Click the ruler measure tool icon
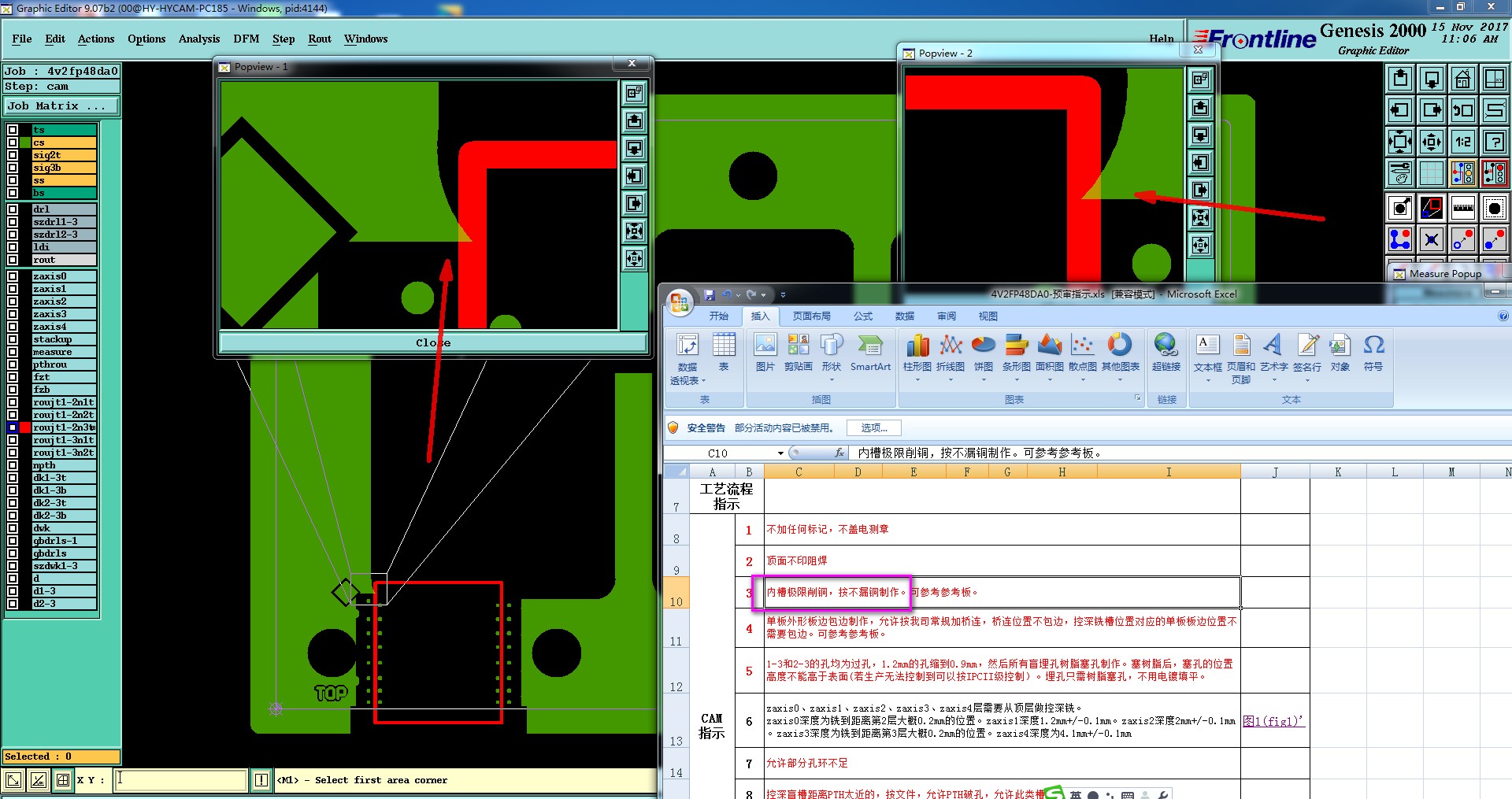Viewport: 1512px width, 799px height. click(x=1462, y=208)
